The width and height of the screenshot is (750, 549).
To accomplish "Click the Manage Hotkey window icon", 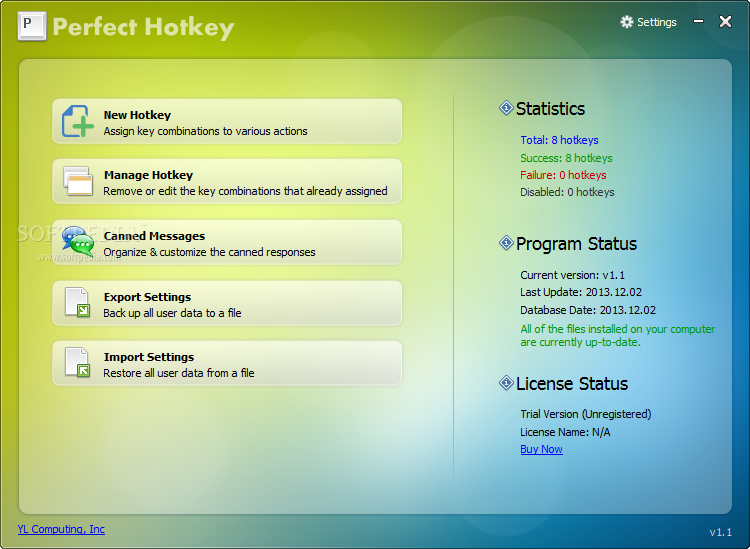I will 78,182.
